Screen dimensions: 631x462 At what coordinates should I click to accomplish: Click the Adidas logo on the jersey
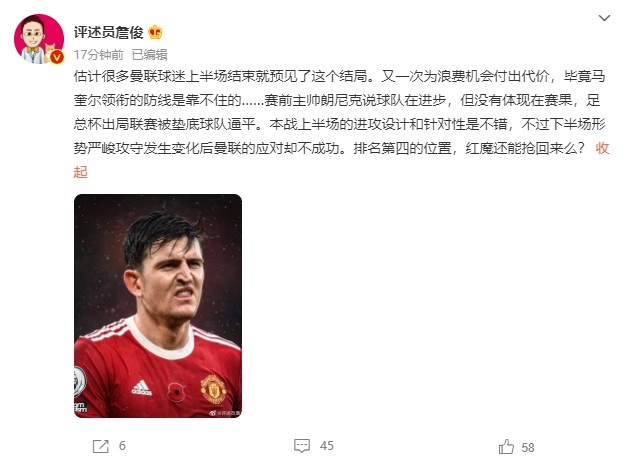click(x=141, y=387)
